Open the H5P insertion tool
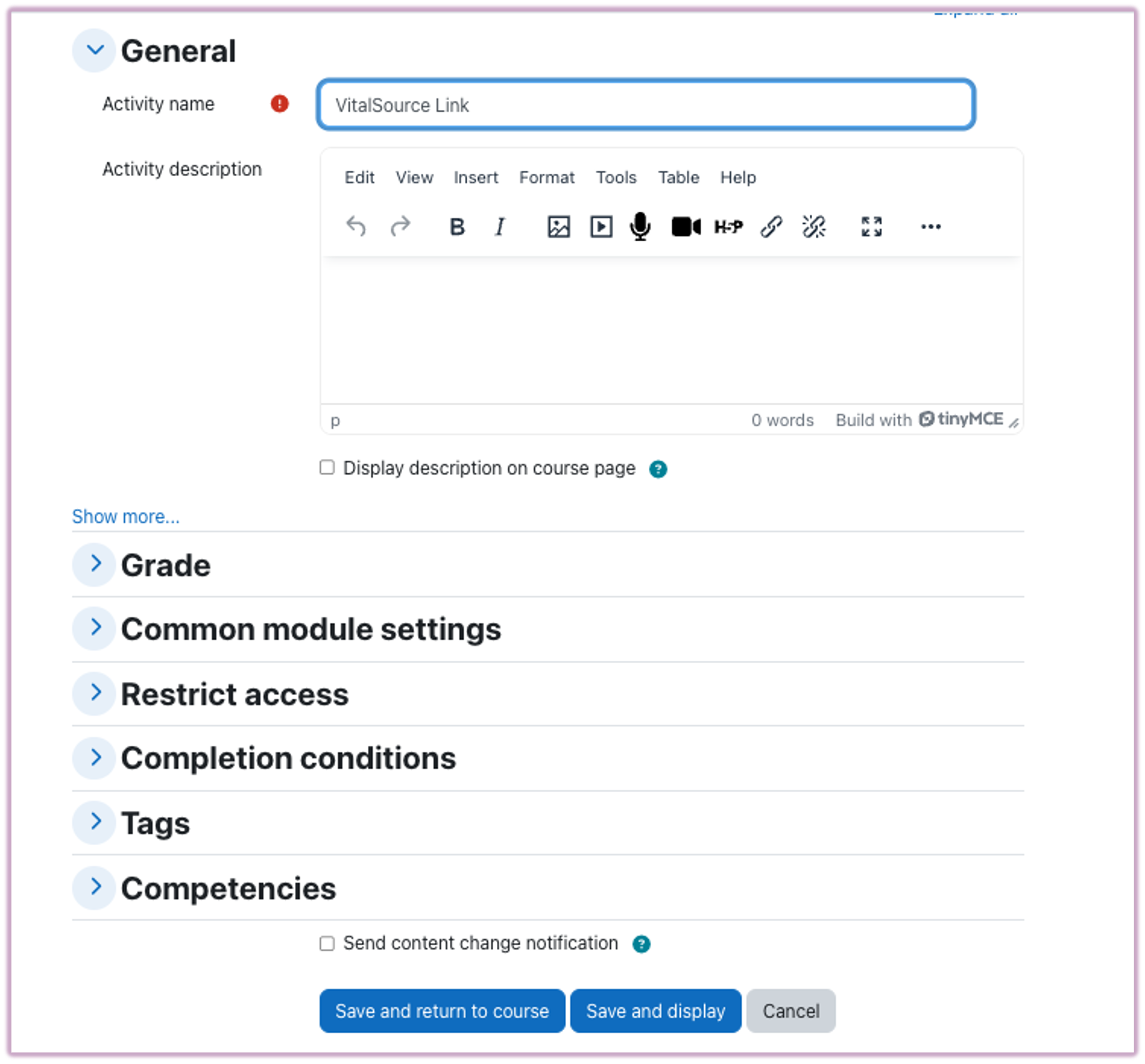Image resolution: width=1145 pixels, height=1064 pixels. click(729, 227)
